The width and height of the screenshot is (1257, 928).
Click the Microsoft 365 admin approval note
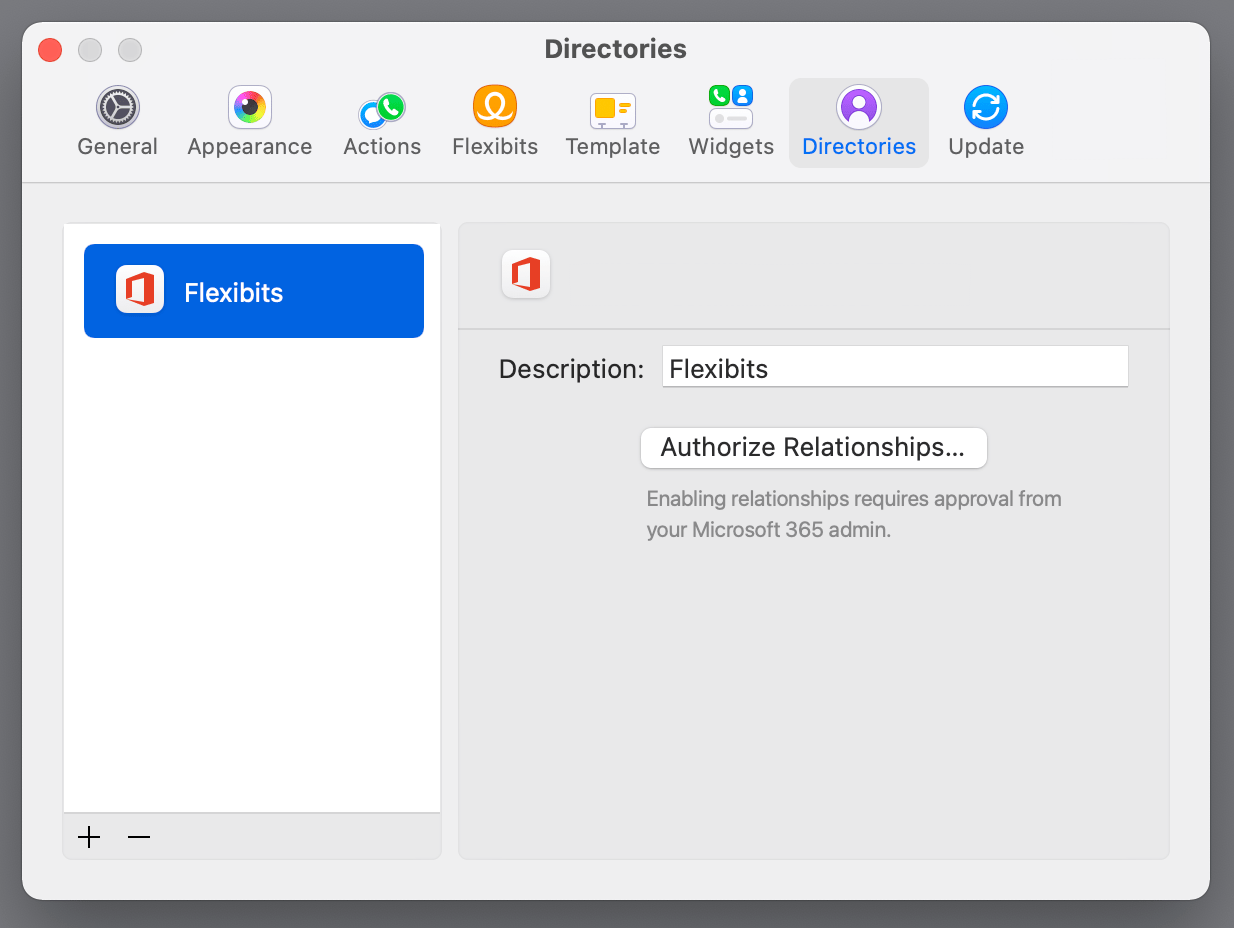coord(854,514)
